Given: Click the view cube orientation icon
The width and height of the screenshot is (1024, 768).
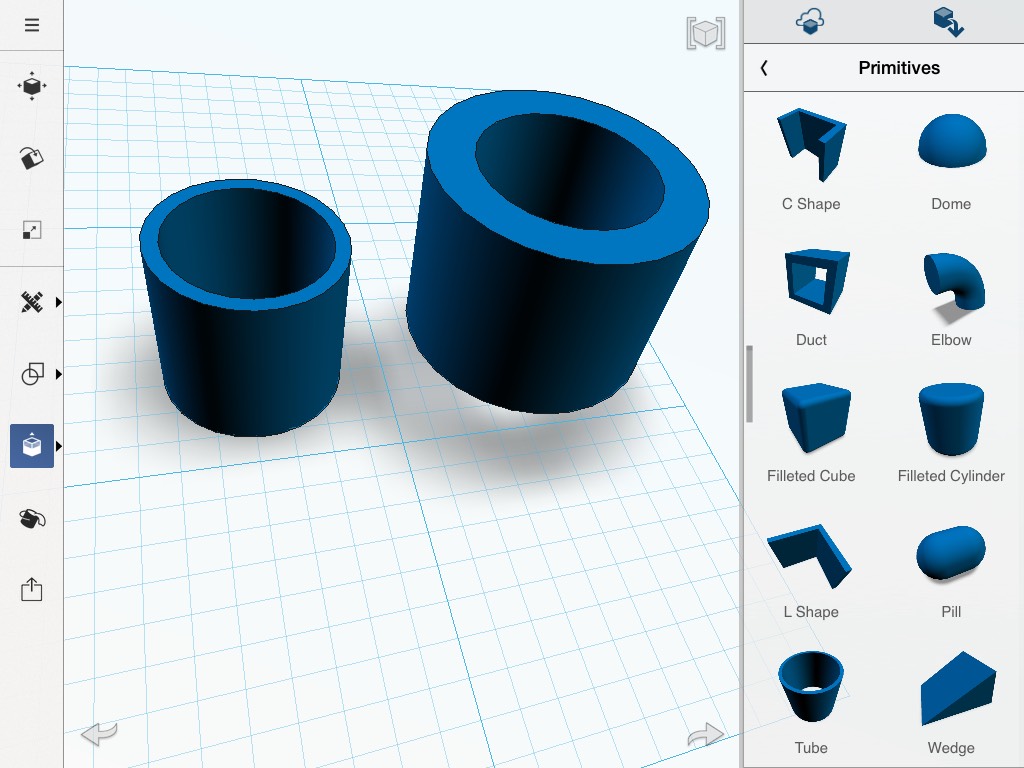Looking at the screenshot, I should (705, 33).
